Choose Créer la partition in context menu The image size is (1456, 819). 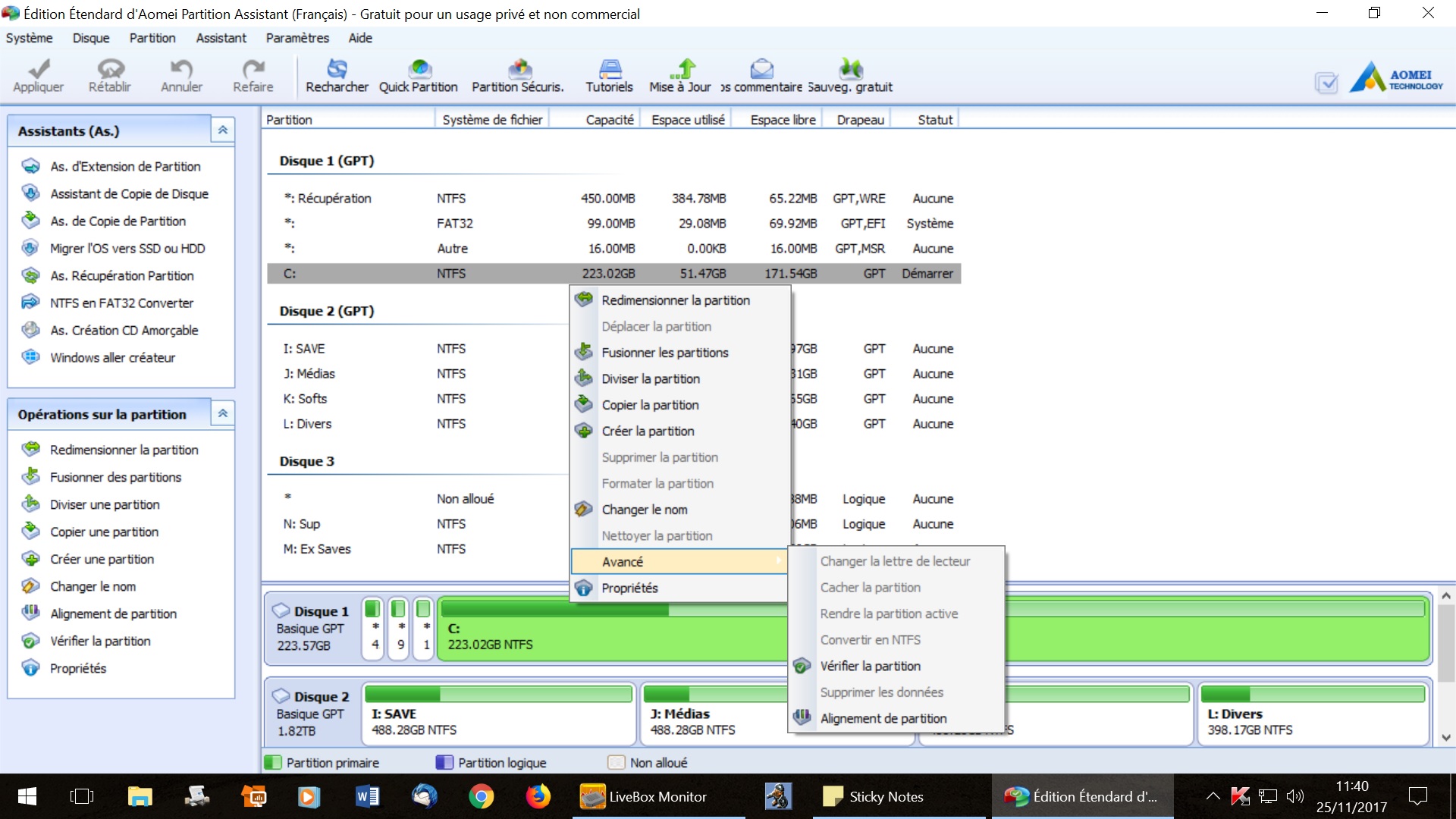click(x=679, y=431)
